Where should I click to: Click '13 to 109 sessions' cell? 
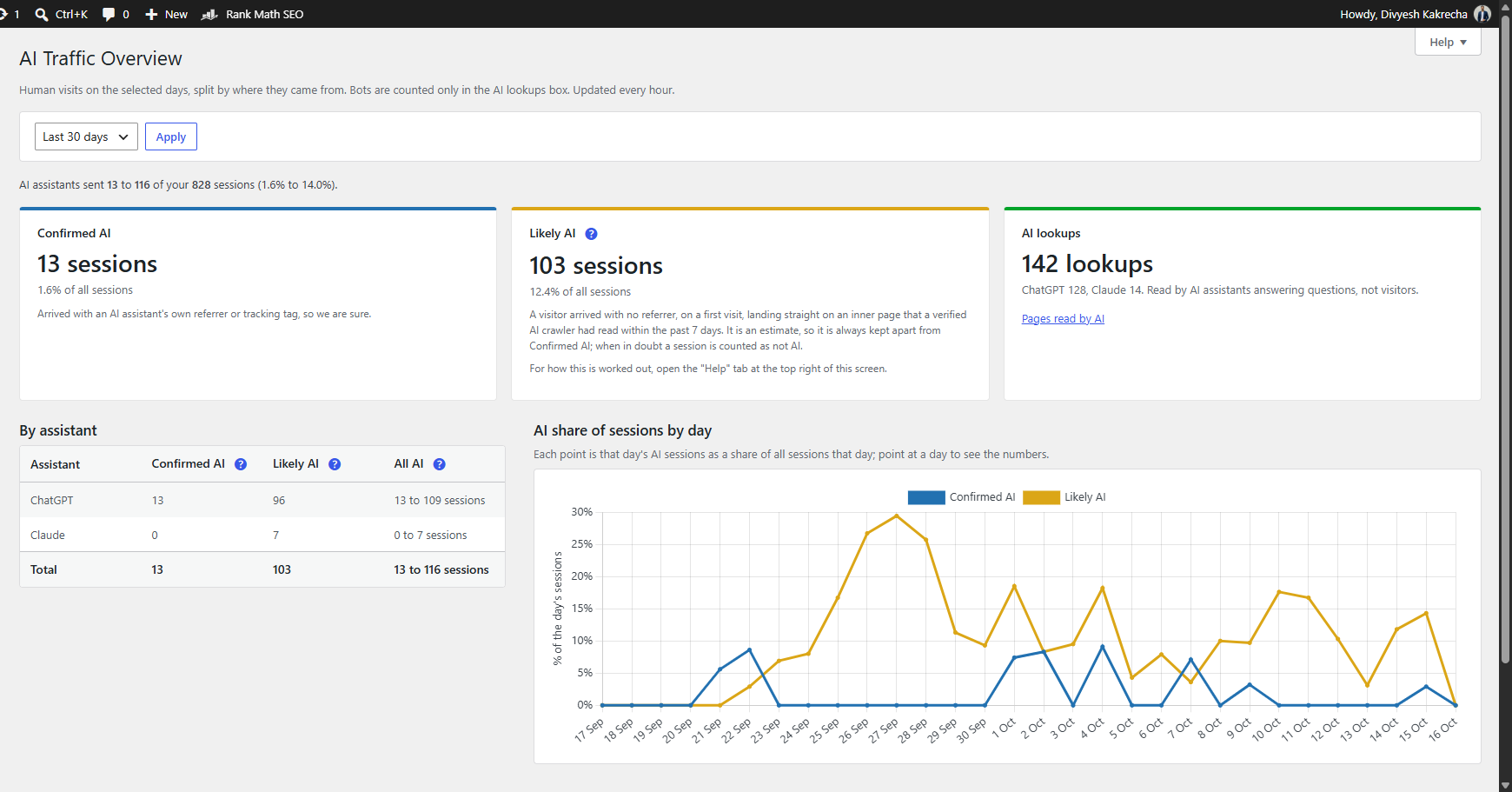click(x=440, y=501)
